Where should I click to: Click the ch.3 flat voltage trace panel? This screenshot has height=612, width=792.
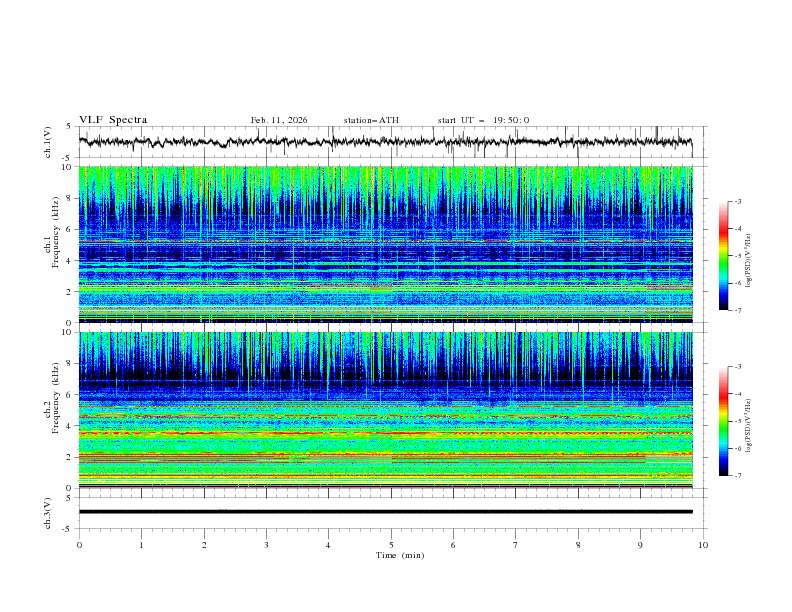(392, 513)
